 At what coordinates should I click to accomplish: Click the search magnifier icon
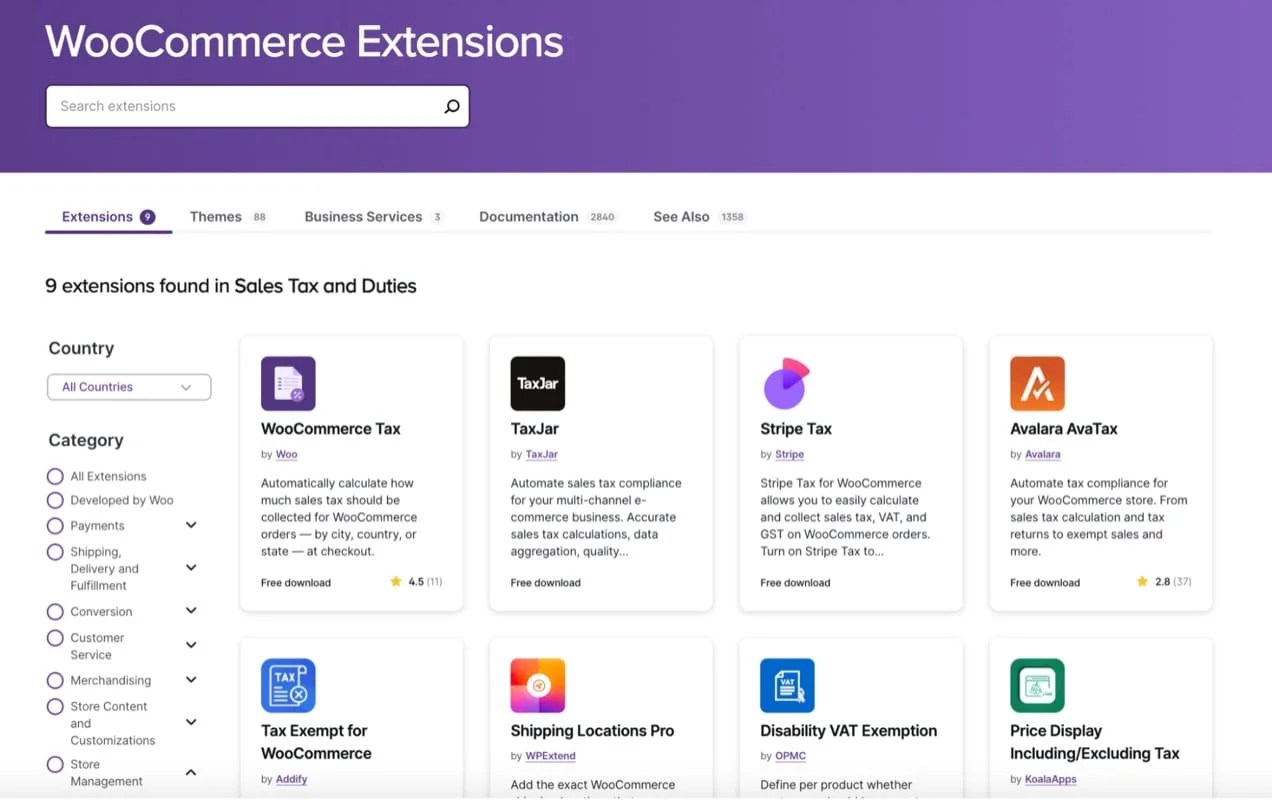[x=452, y=106]
